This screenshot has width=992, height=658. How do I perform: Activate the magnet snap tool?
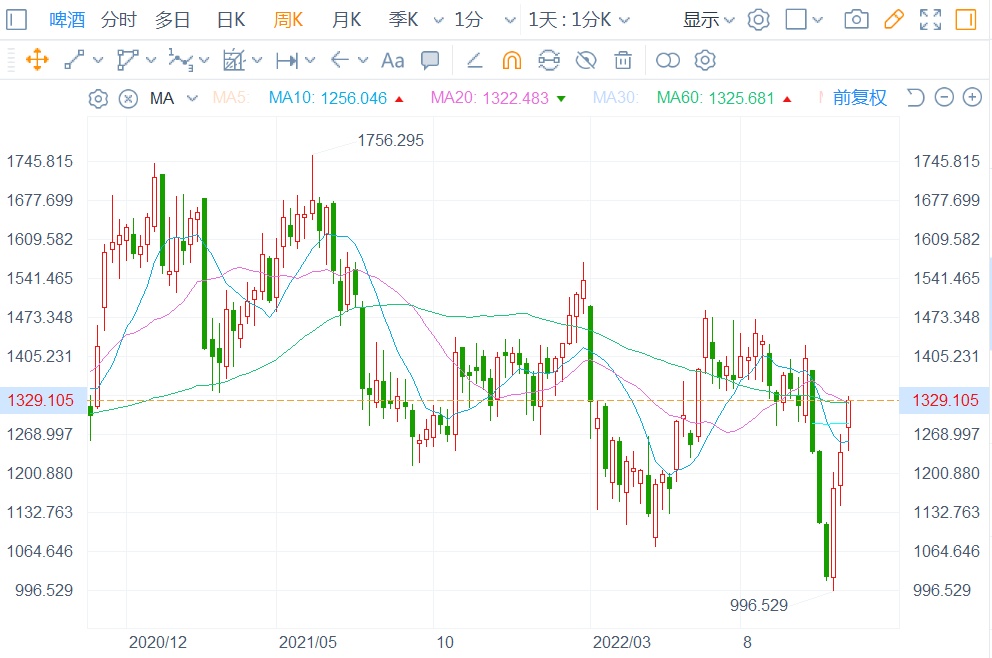[x=511, y=60]
